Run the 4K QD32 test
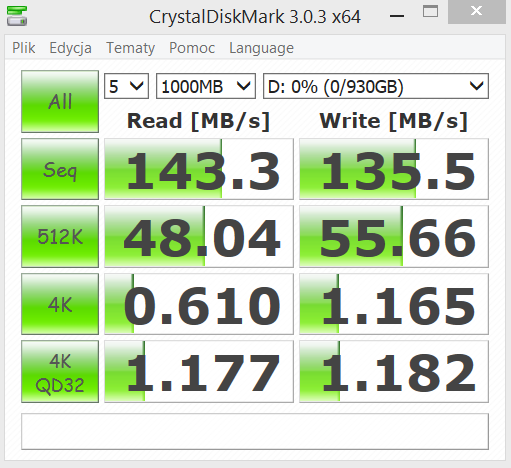This screenshot has height=468, width=511. coord(60,371)
